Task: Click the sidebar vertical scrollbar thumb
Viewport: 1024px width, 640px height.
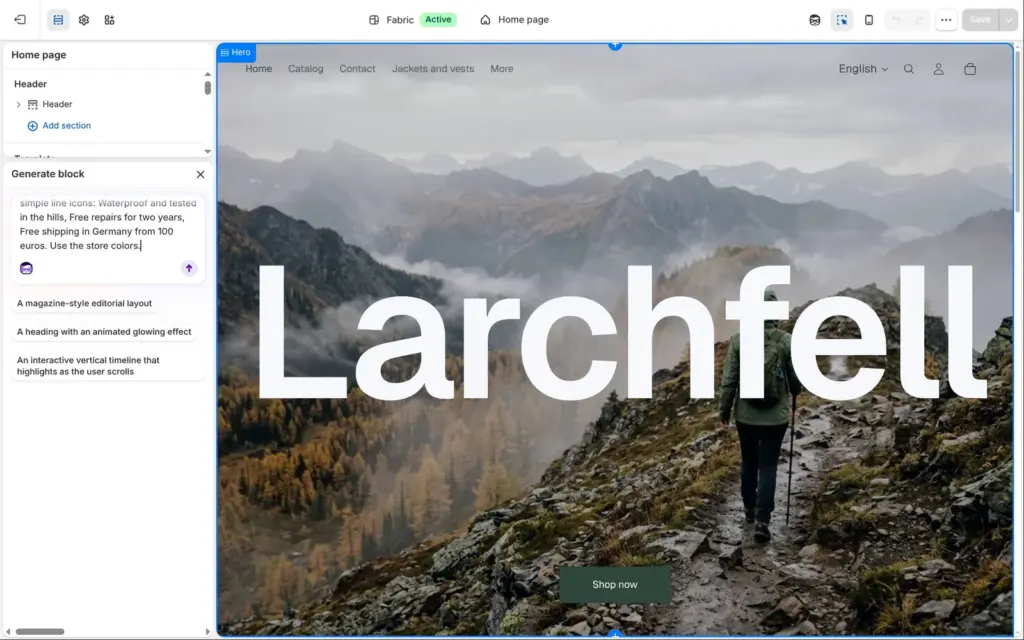Action: [x=208, y=88]
